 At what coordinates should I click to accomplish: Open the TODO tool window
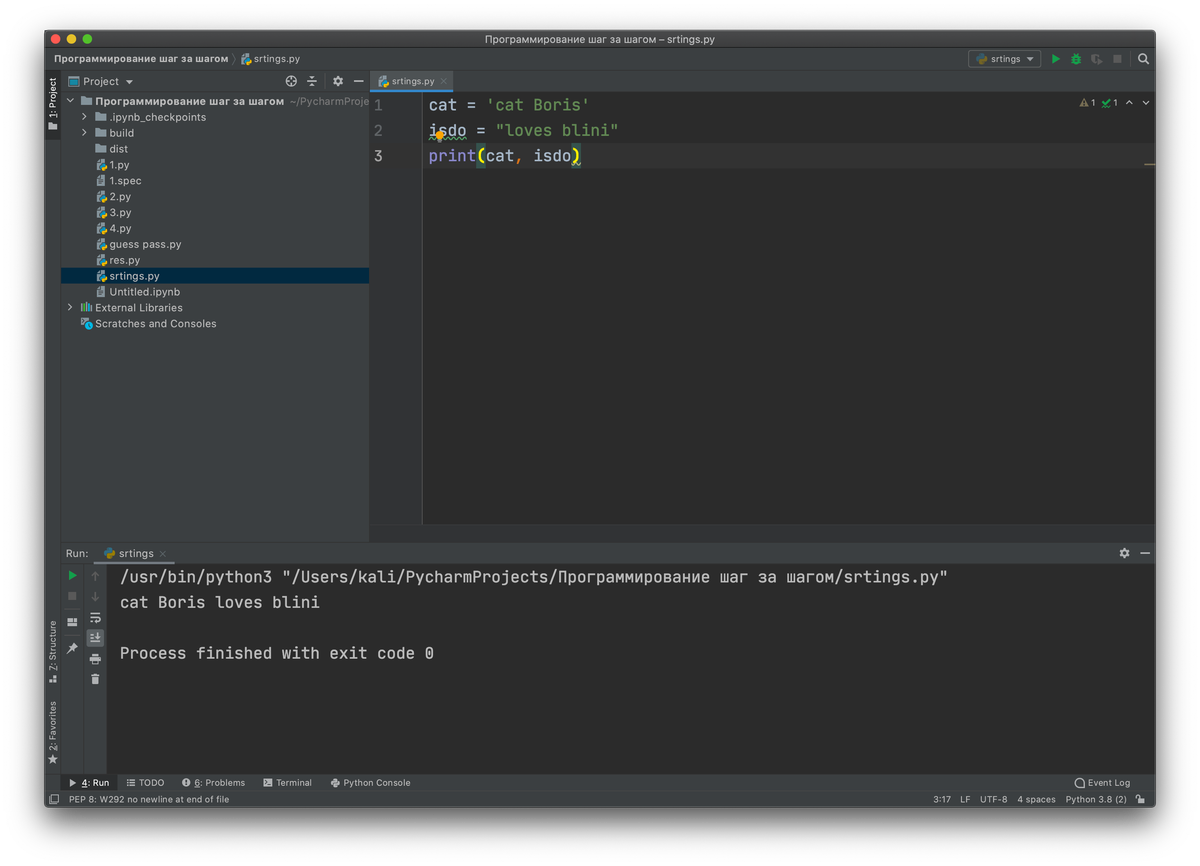pyautogui.click(x=145, y=783)
